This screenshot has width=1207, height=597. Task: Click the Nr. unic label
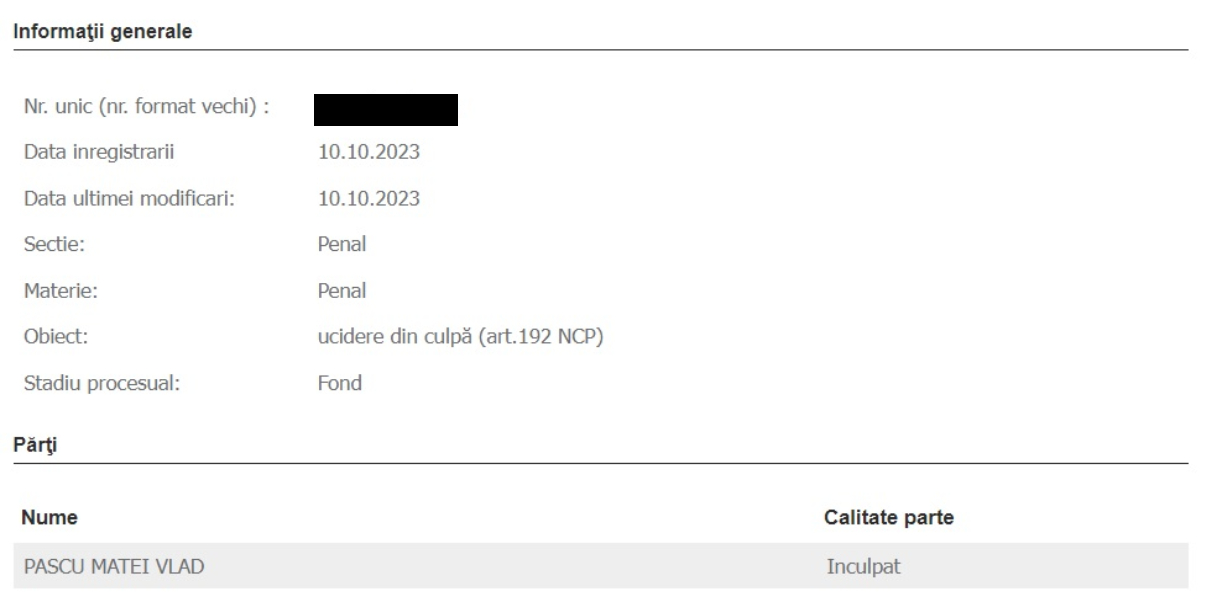[147, 108]
